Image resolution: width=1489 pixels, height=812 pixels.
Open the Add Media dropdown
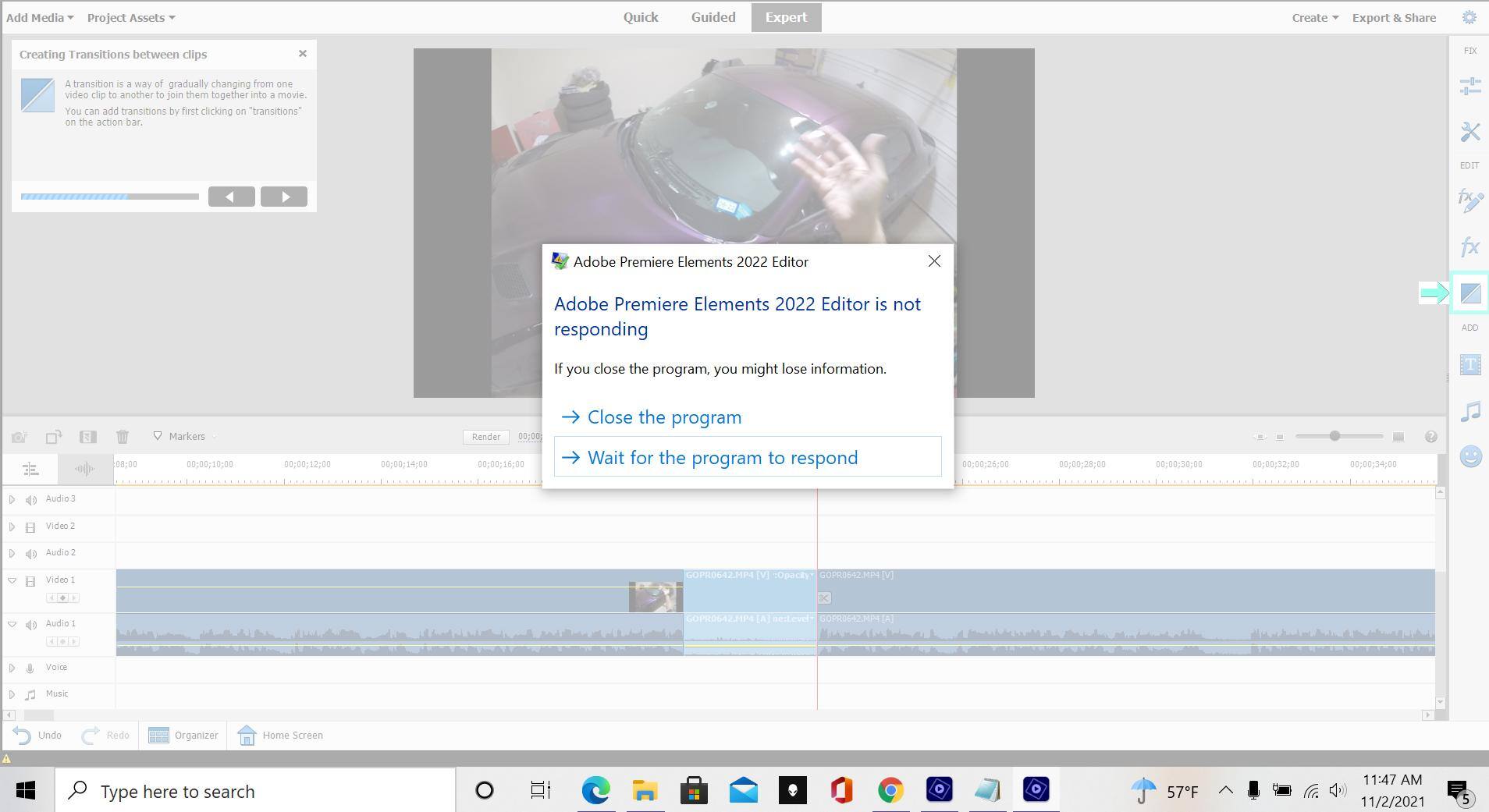(x=39, y=17)
